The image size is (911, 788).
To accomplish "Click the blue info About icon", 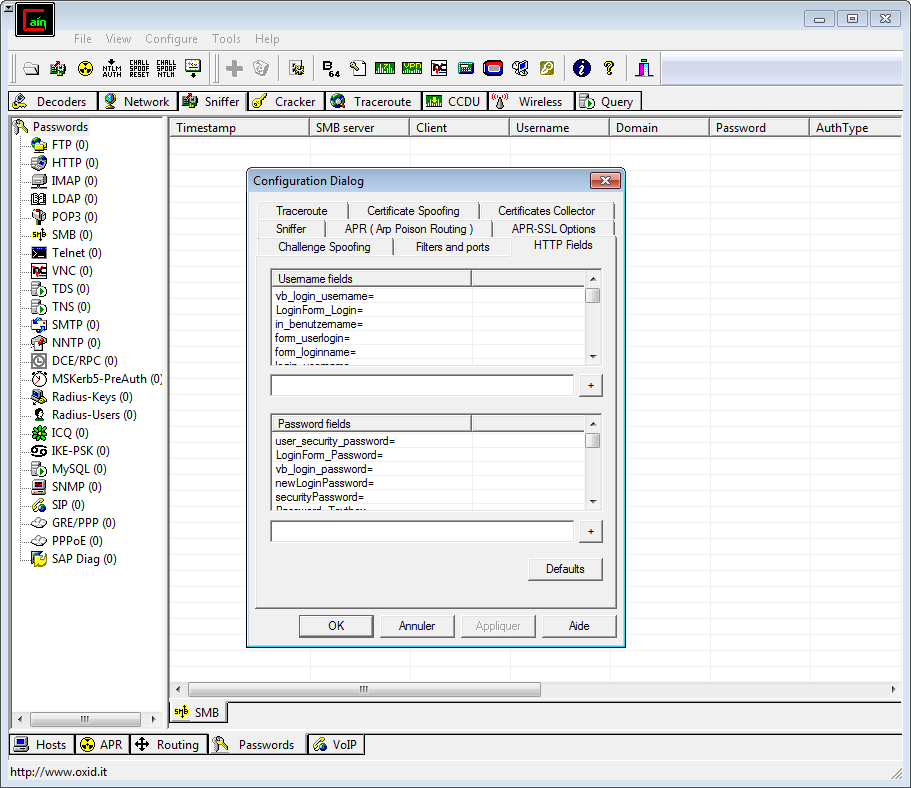I will tap(582, 69).
